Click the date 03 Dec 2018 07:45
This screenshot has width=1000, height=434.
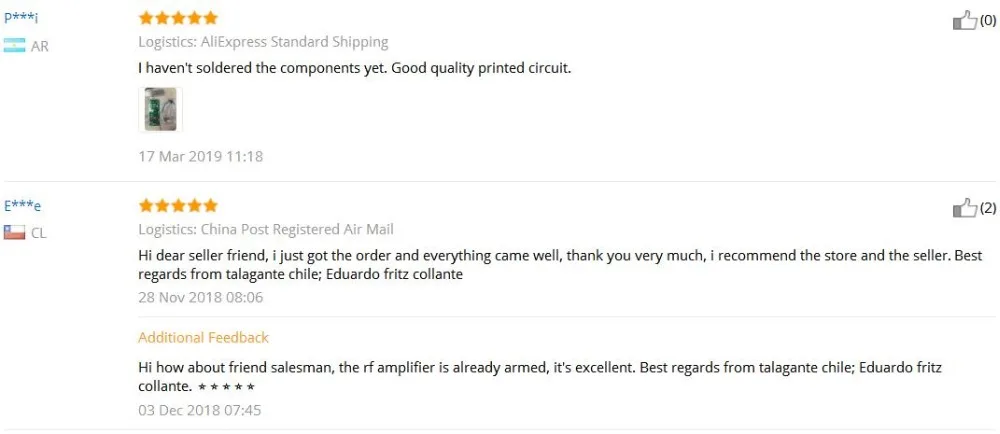coord(200,410)
